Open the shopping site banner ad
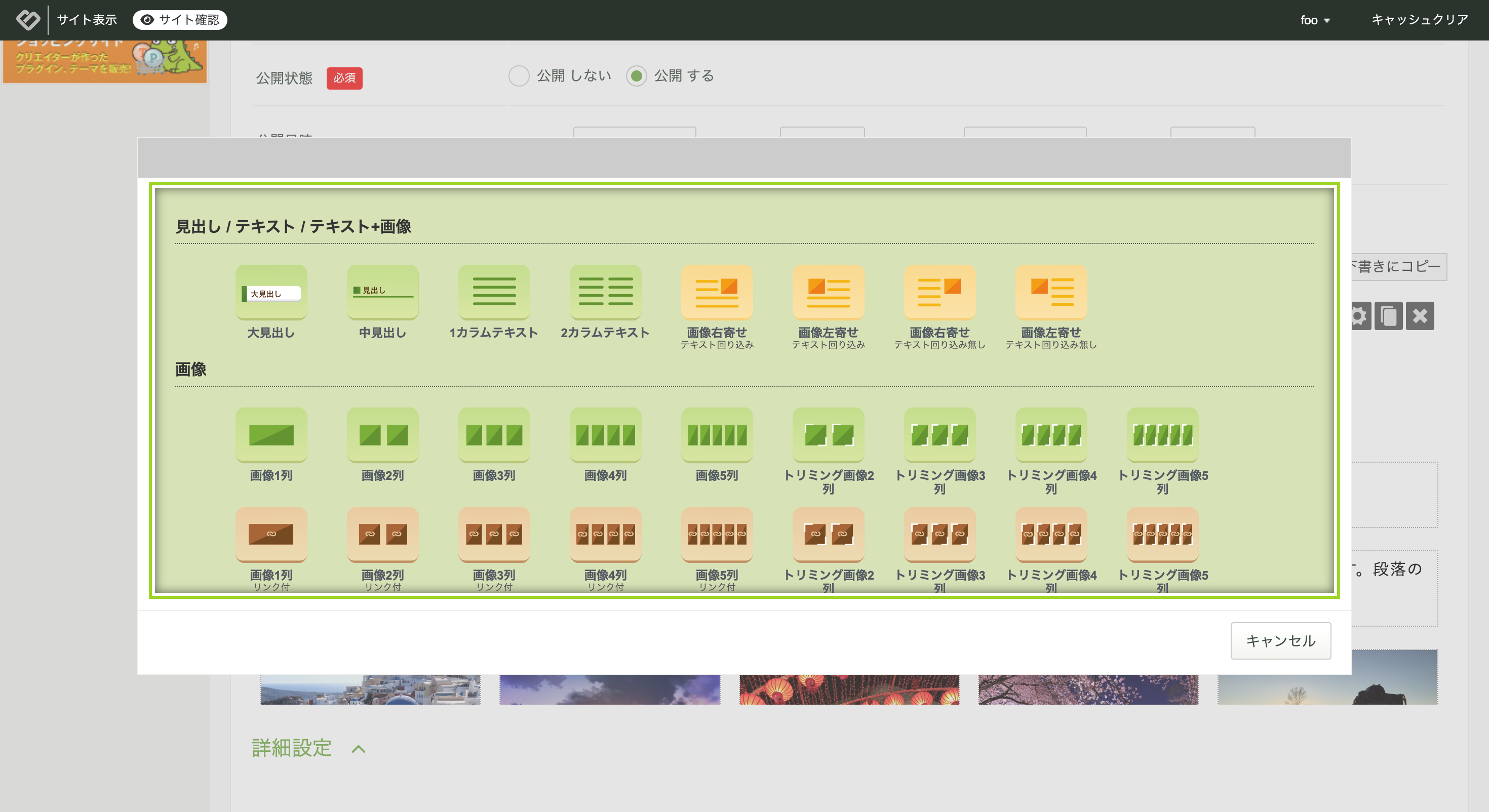 point(105,61)
